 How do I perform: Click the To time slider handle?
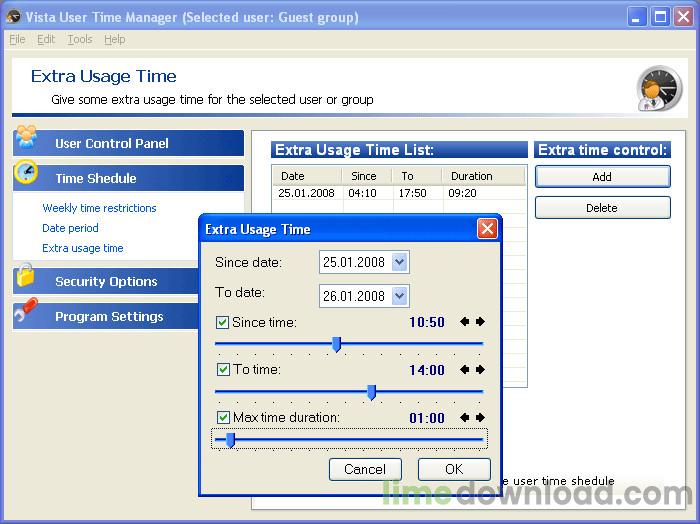point(371,392)
